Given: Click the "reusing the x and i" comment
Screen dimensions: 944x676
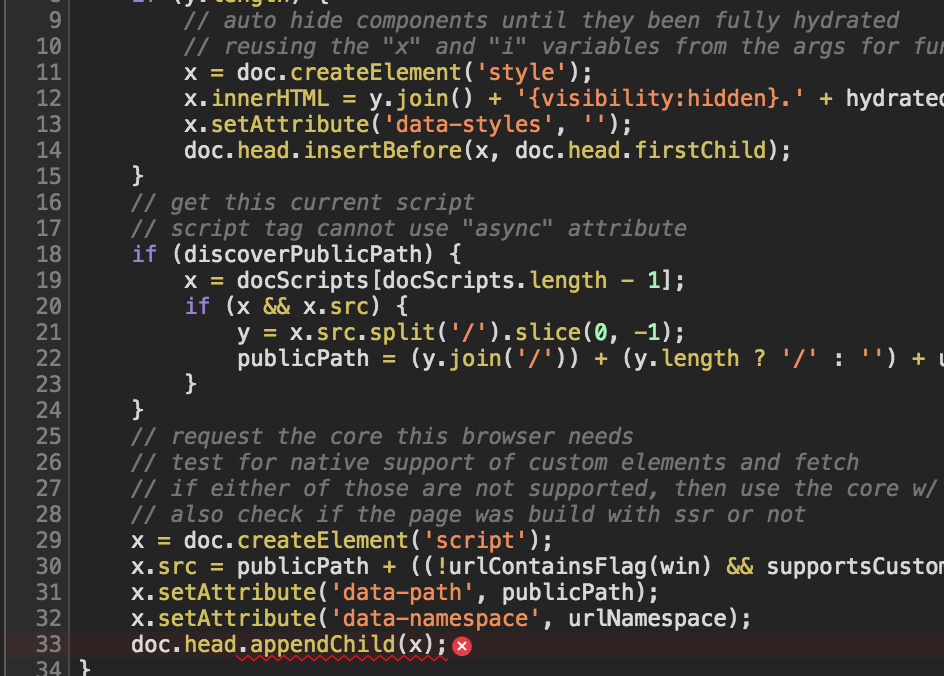Looking at the screenshot, I should pyautogui.click(x=564, y=46).
